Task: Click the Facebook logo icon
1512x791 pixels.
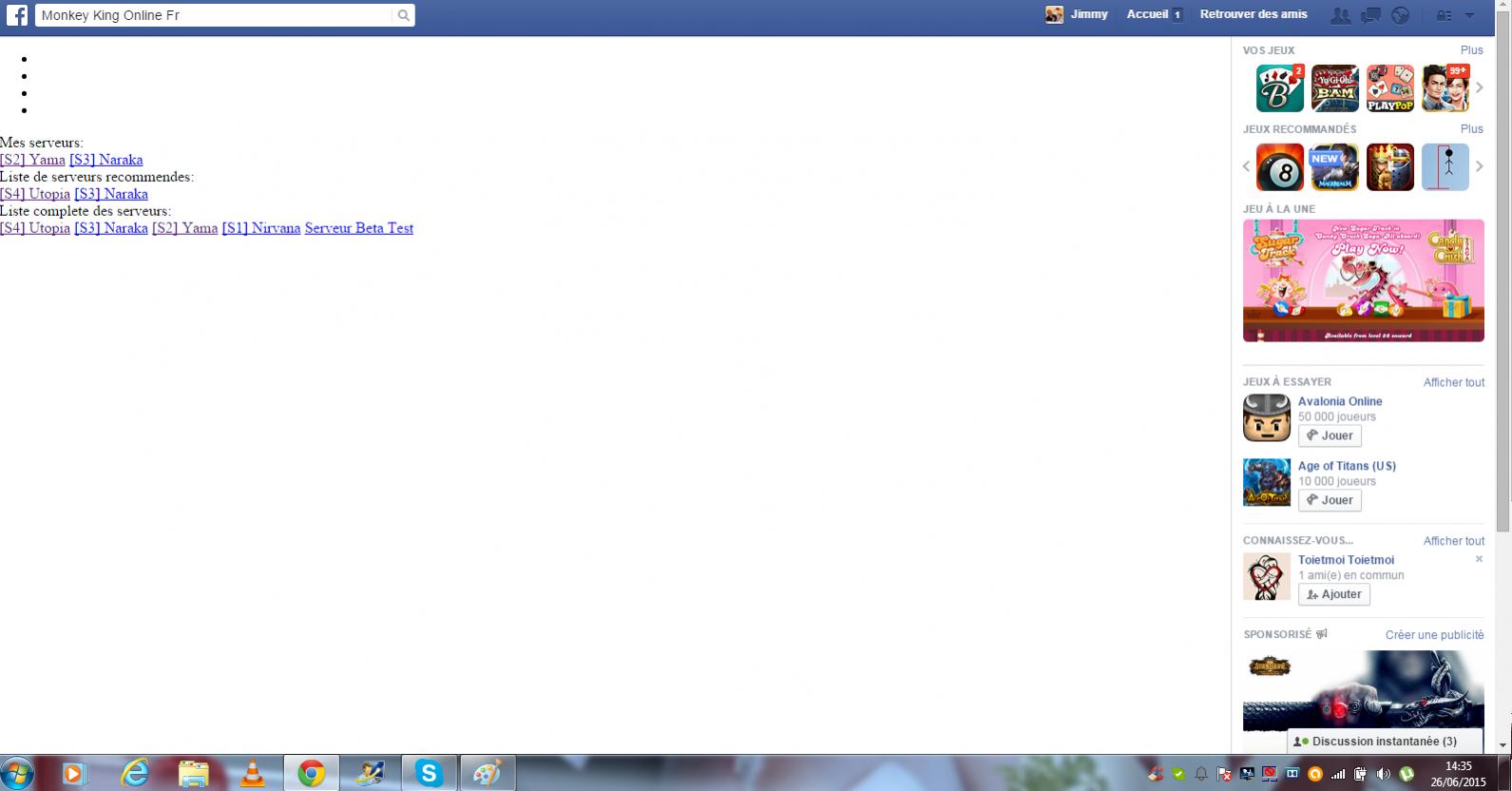Action: pyautogui.click(x=17, y=15)
